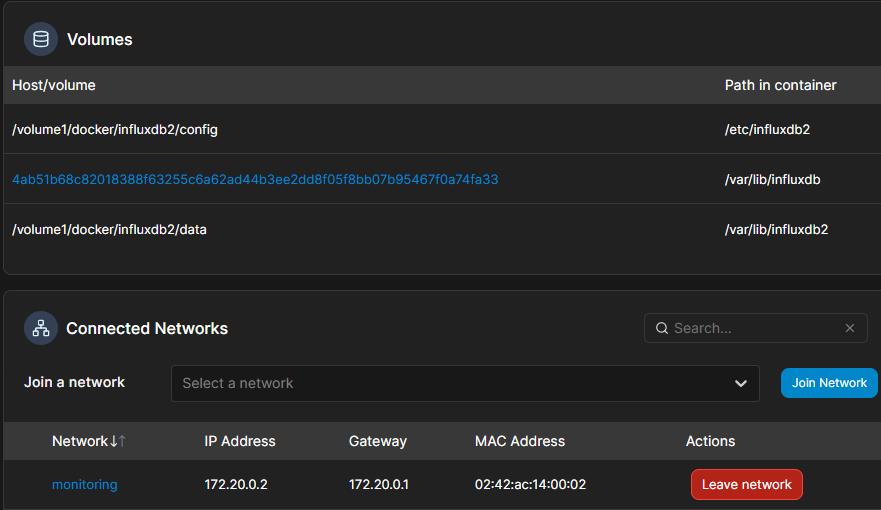Image resolution: width=881 pixels, height=510 pixels.
Task: Click the magnifier icon in the search box
Action: click(x=662, y=328)
